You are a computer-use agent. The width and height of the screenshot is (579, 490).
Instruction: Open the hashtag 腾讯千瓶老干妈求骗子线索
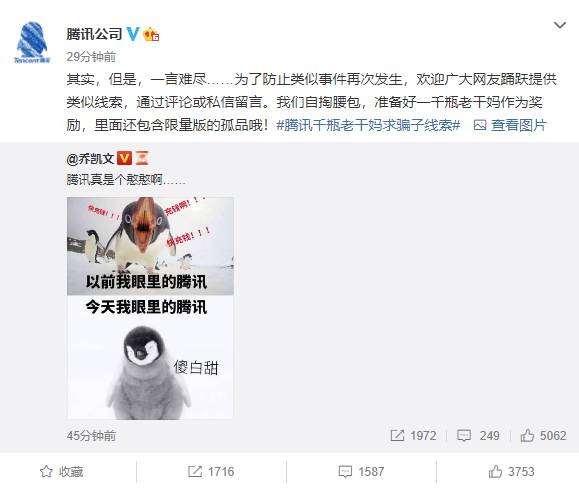[x=368, y=125]
